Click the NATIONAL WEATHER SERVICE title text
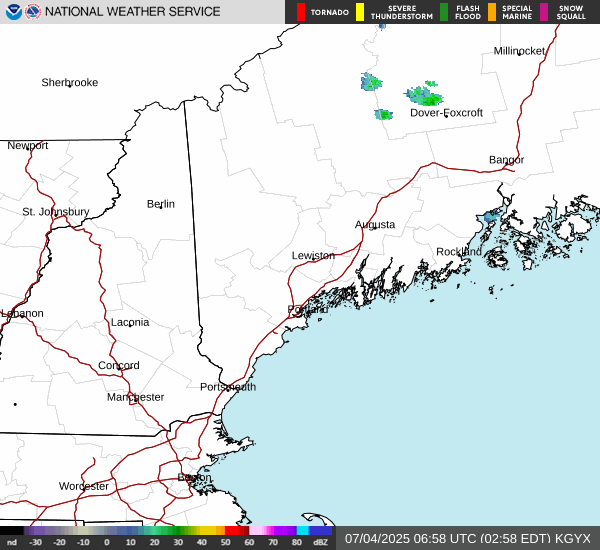The image size is (600, 550). (x=132, y=11)
